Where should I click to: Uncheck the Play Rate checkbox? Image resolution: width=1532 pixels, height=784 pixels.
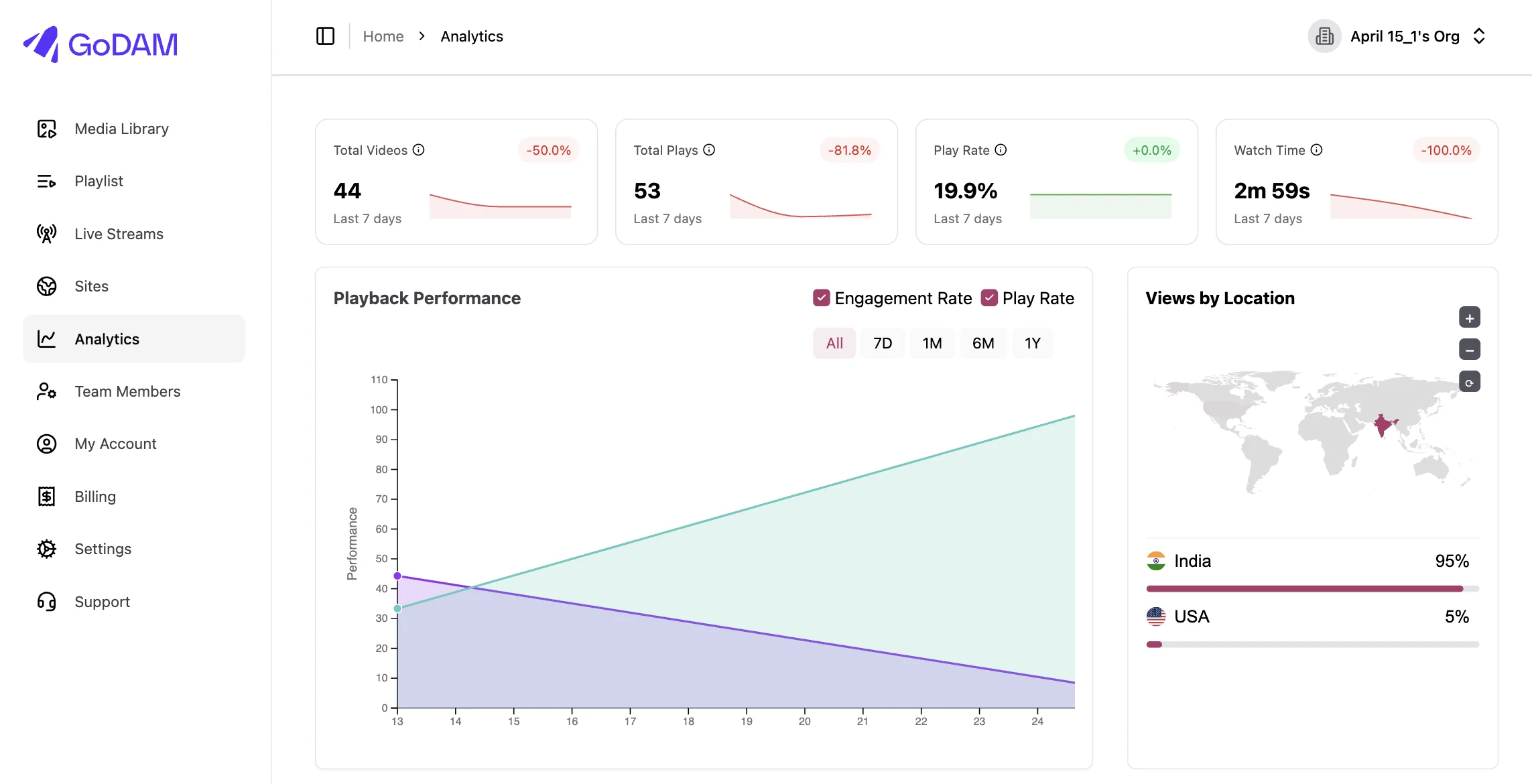989,298
